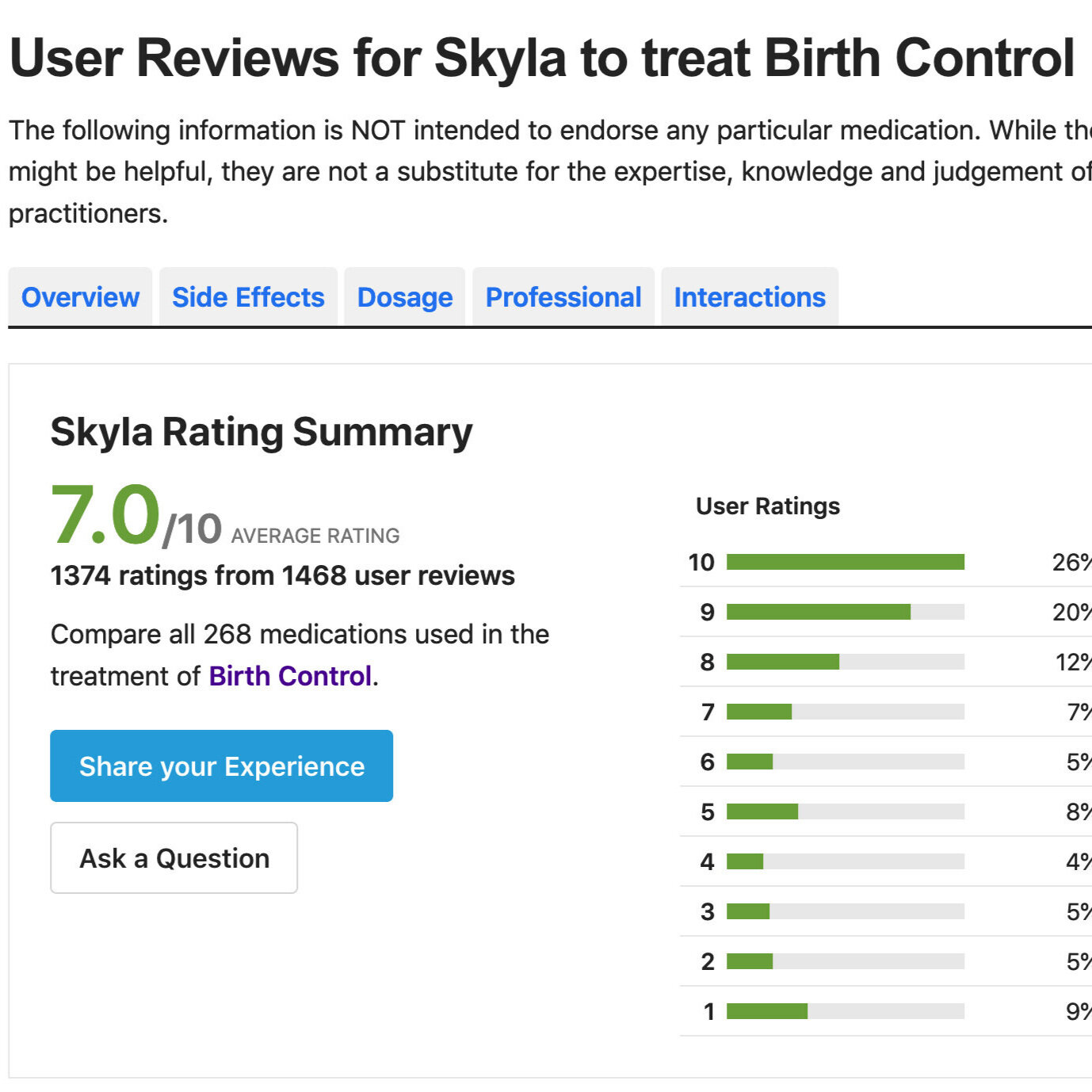Click the rating 10 progress bar
1092x1092 pixels.
point(846,562)
